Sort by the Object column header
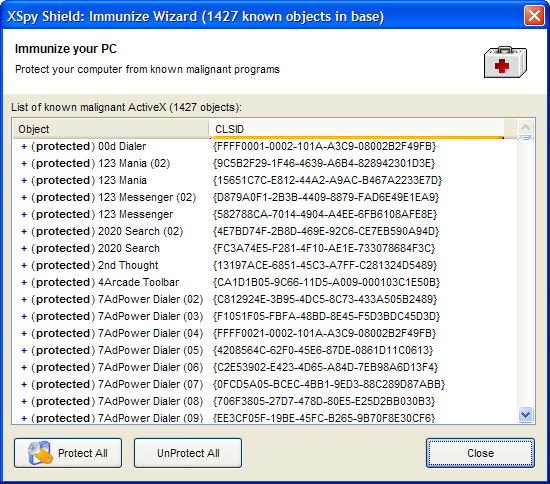 tap(111, 129)
